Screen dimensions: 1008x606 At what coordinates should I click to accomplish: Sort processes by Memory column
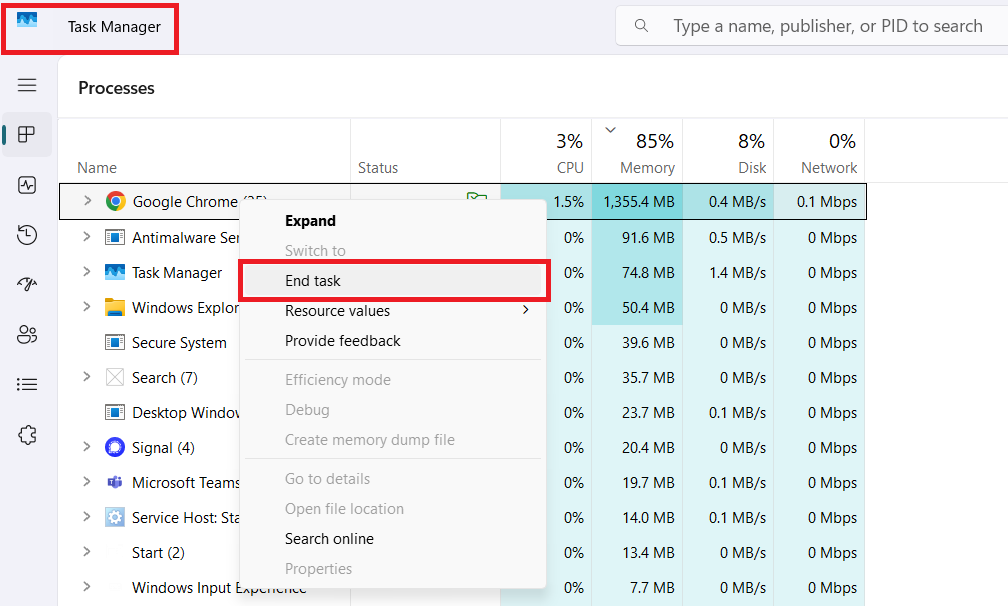click(646, 153)
